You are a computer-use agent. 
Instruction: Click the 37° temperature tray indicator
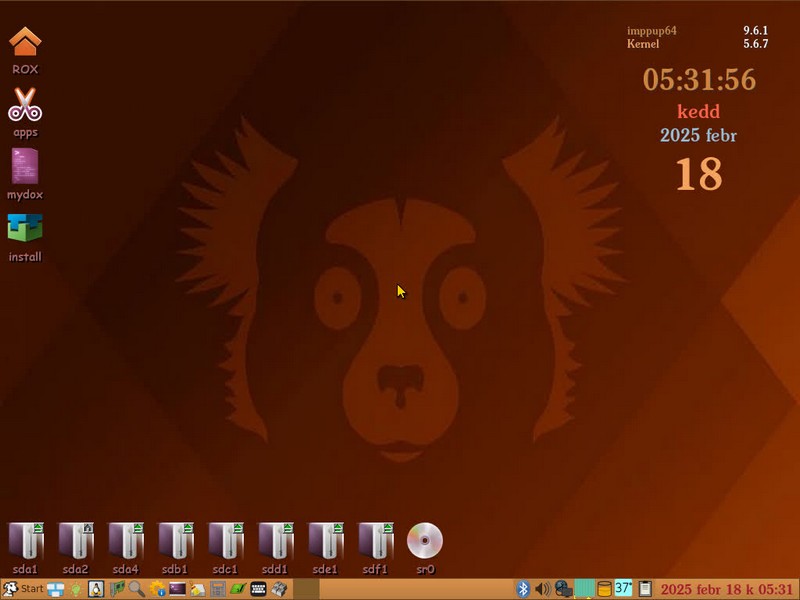coord(623,588)
